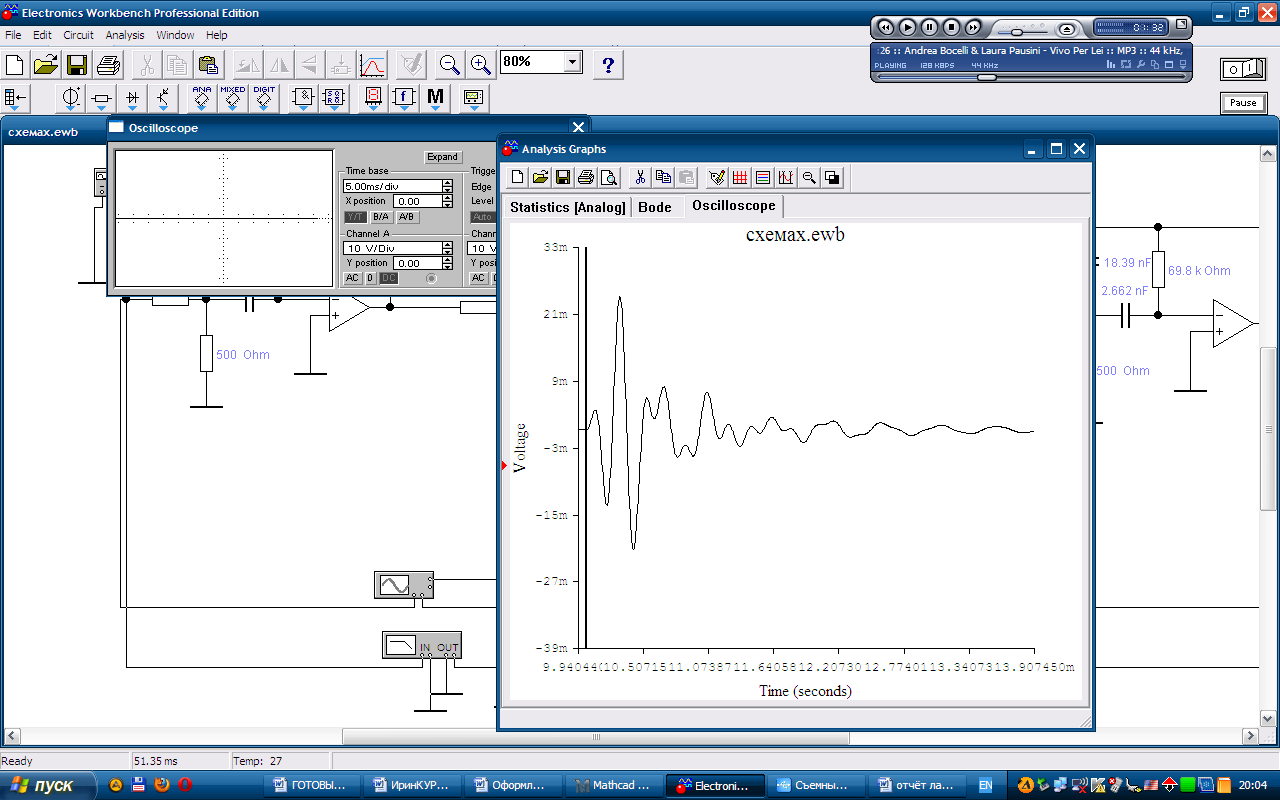Open the Diodes parts bin
This screenshot has width=1280, height=800.
point(133,98)
